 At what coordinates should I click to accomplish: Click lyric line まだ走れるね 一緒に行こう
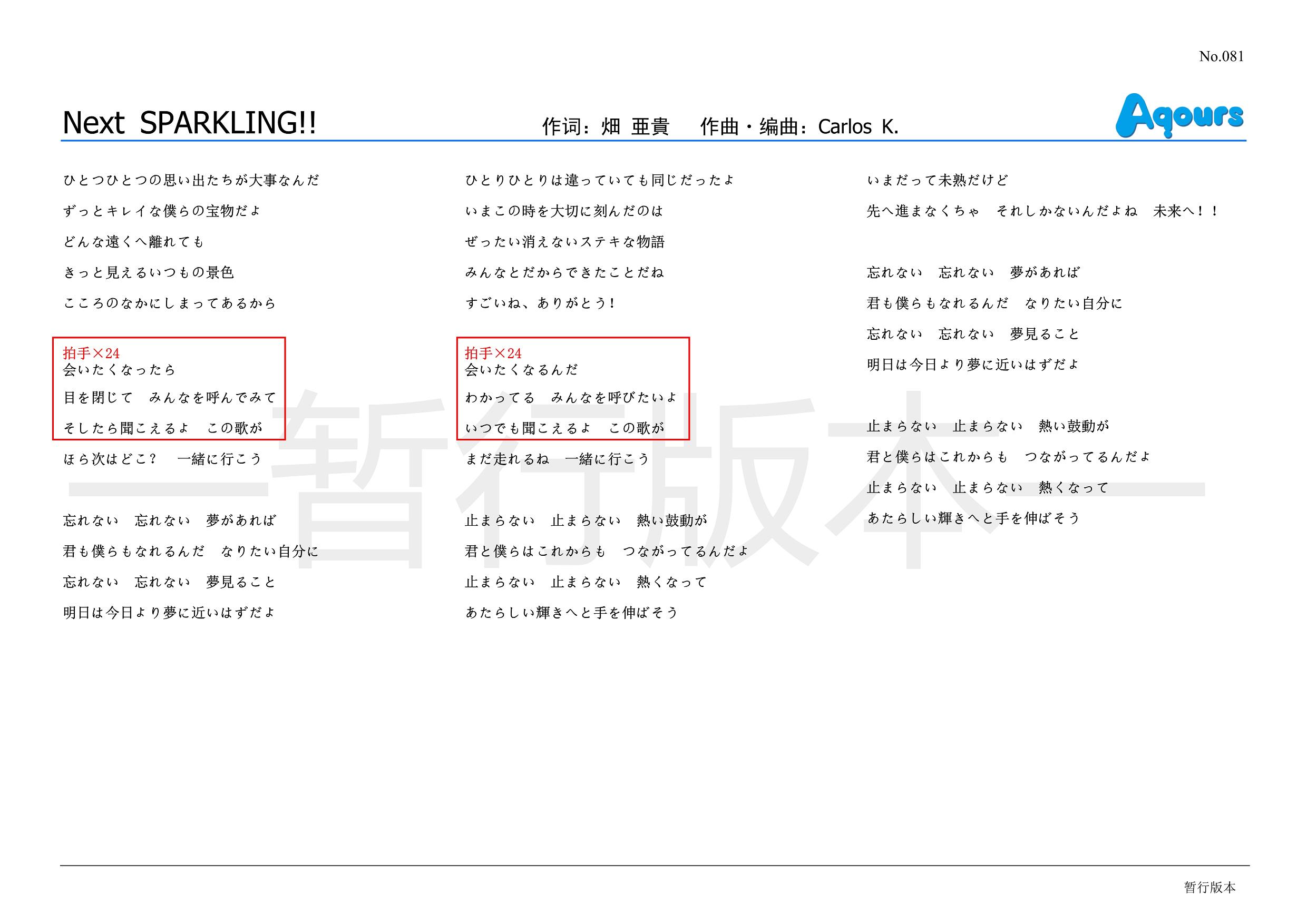[557, 459]
